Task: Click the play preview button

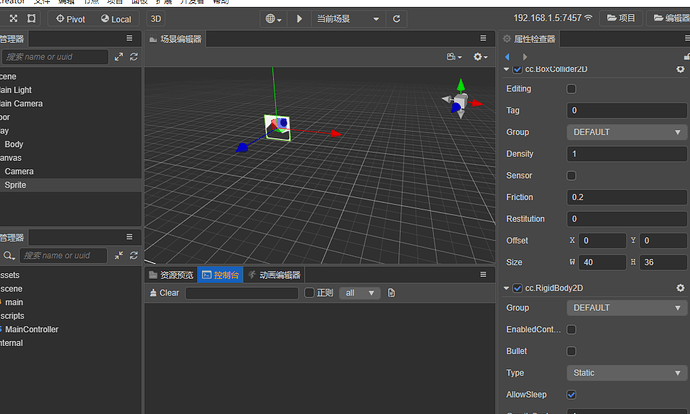Action: [x=299, y=19]
